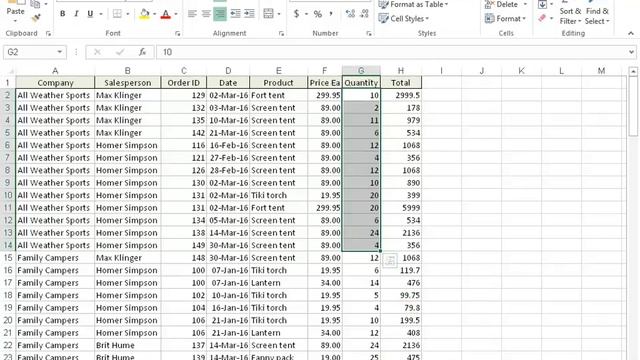
Task: Open Format as Table menu
Action: tap(413, 4)
